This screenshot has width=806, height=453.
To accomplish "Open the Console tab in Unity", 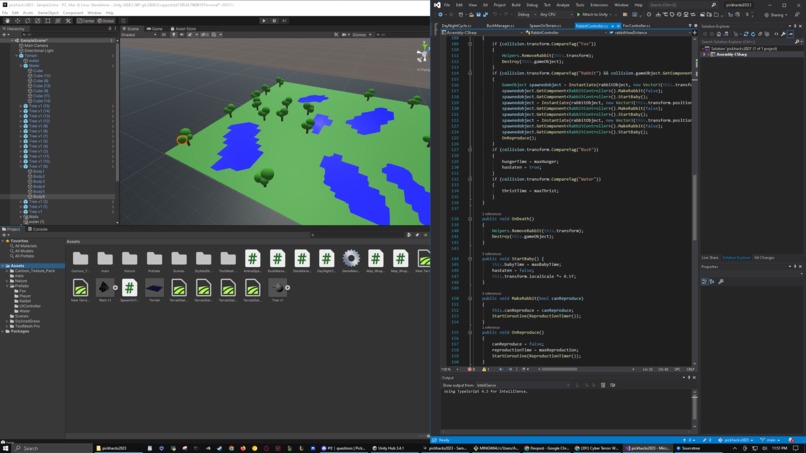I will pyautogui.click(x=38, y=229).
